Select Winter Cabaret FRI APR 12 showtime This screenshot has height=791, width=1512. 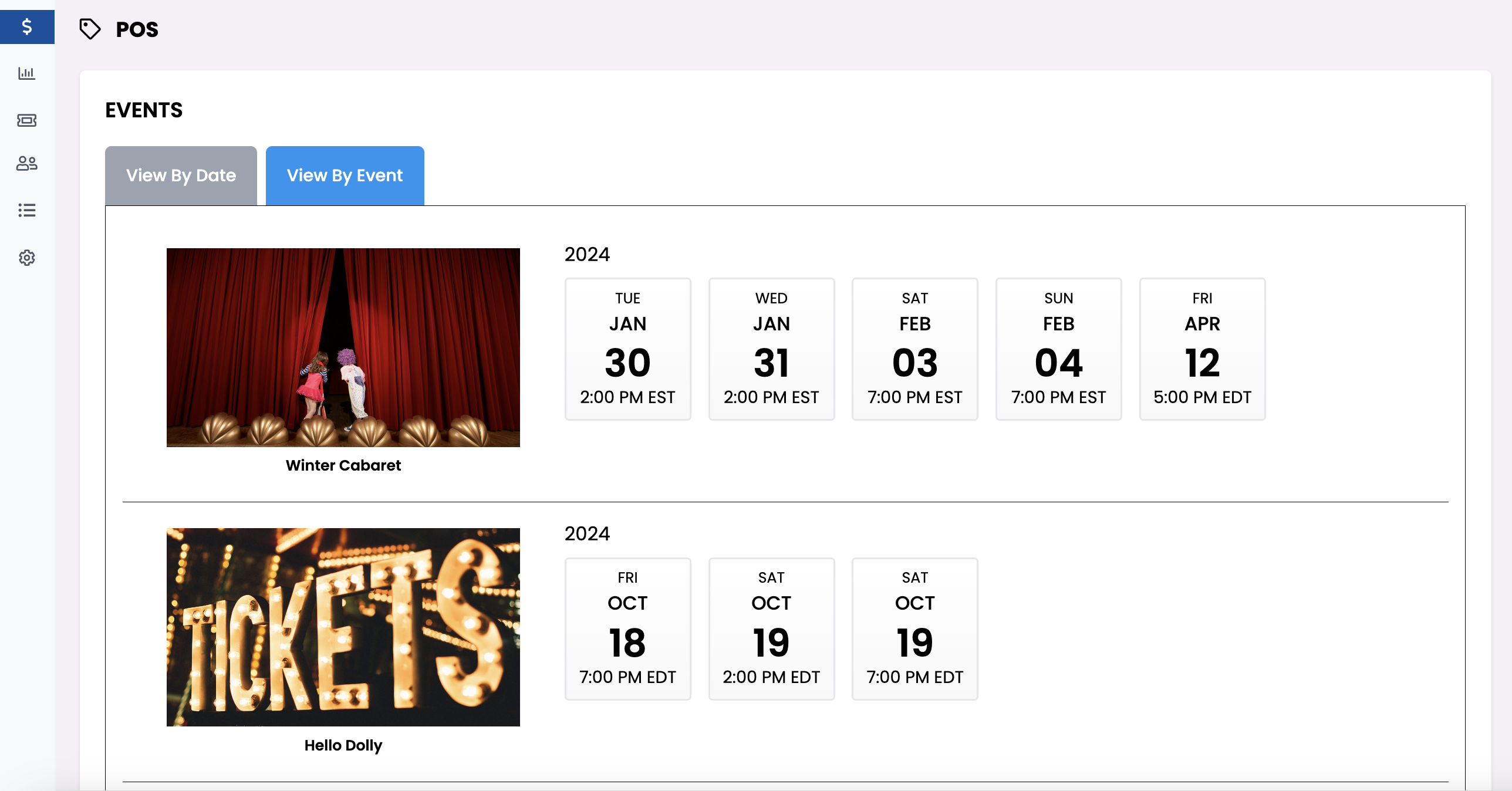click(1202, 349)
